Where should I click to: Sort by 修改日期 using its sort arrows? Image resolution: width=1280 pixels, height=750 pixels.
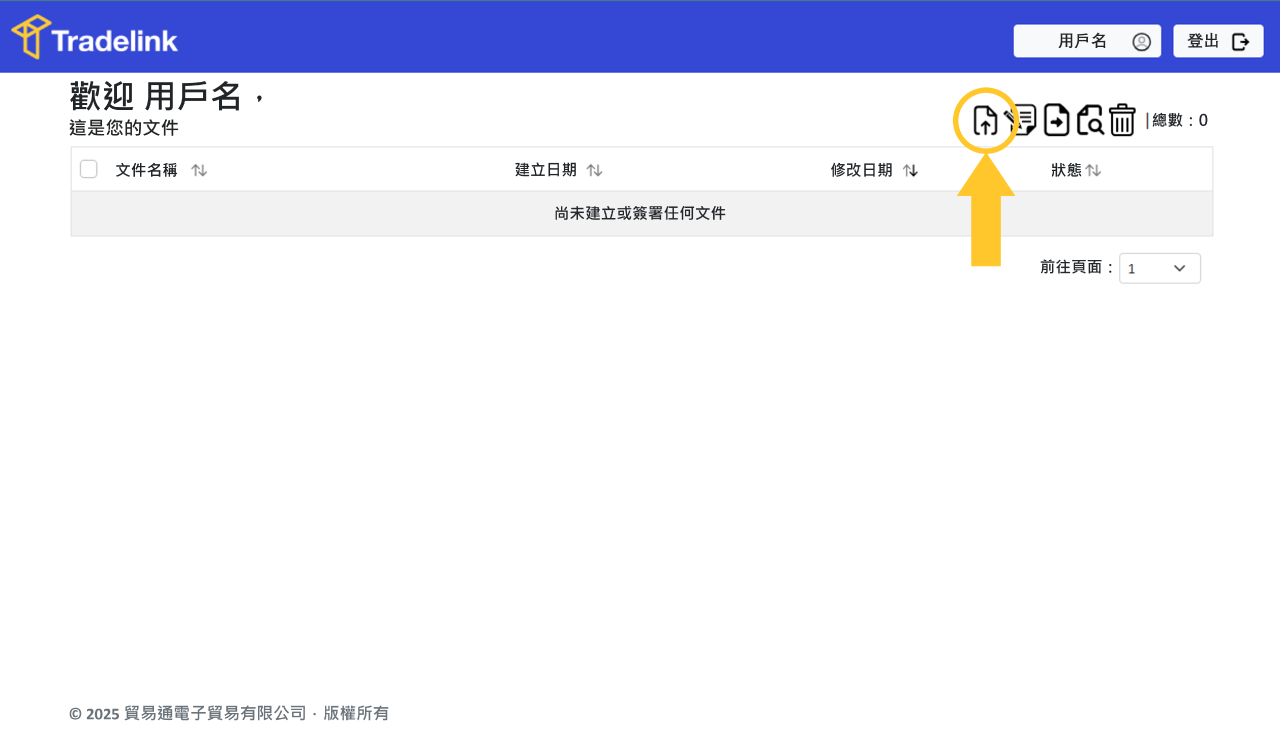pos(910,170)
